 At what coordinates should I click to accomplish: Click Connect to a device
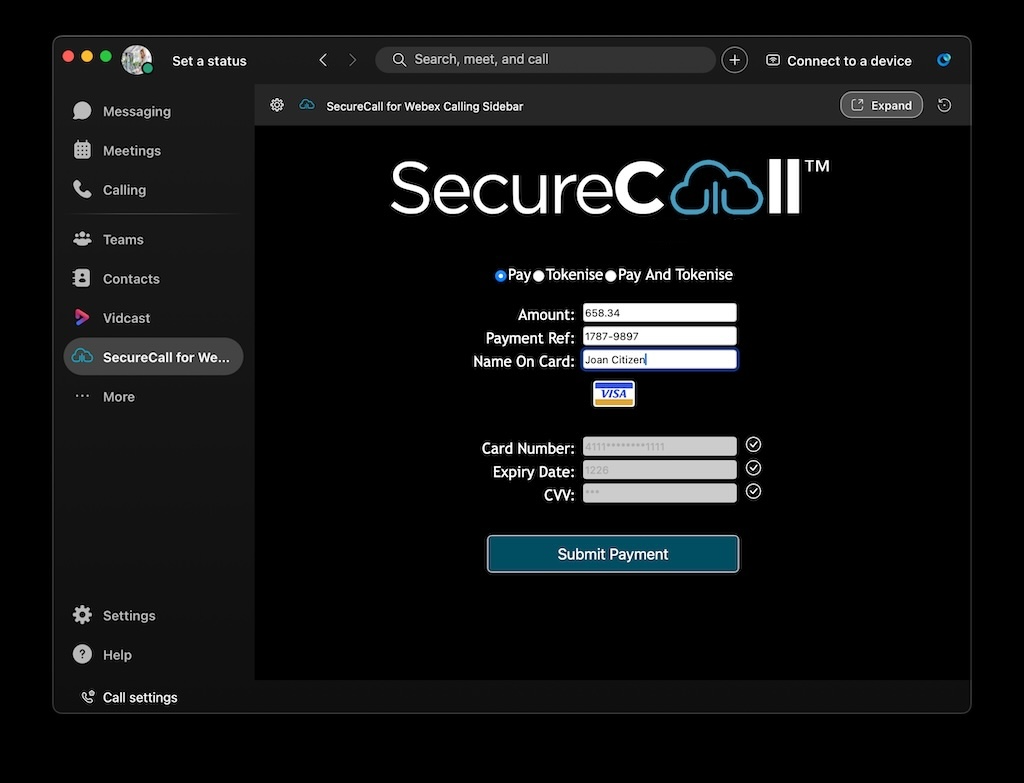click(x=839, y=61)
